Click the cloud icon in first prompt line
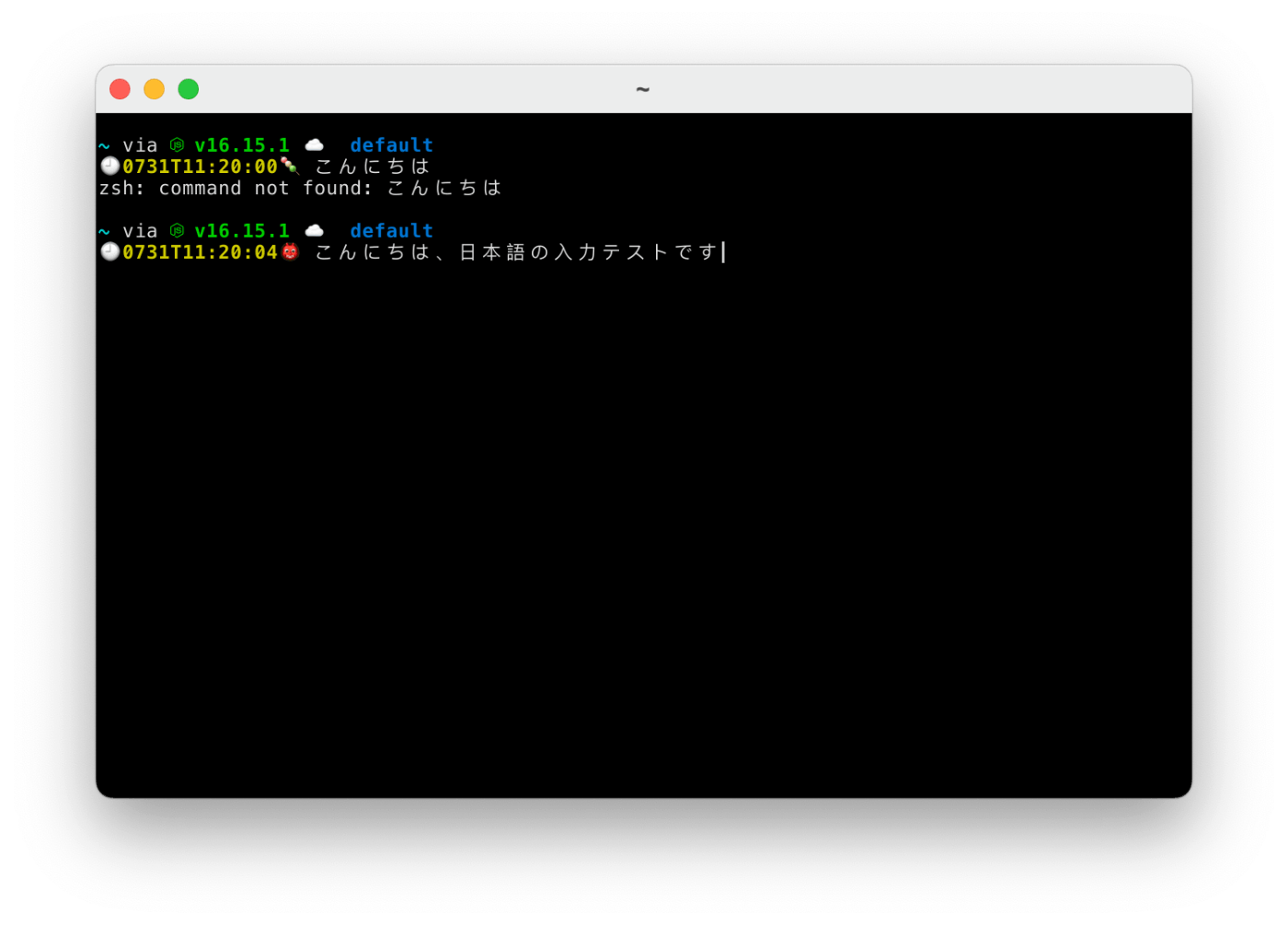This screenshot has height=925, width=1288. pyautogui.click(x=315, y=145)
